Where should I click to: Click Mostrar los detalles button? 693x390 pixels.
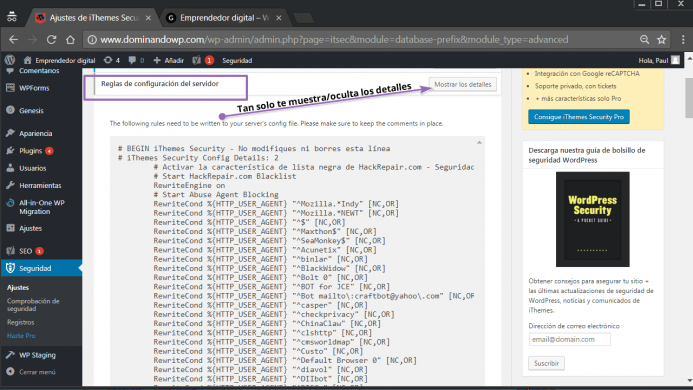[x=462, y=84]
